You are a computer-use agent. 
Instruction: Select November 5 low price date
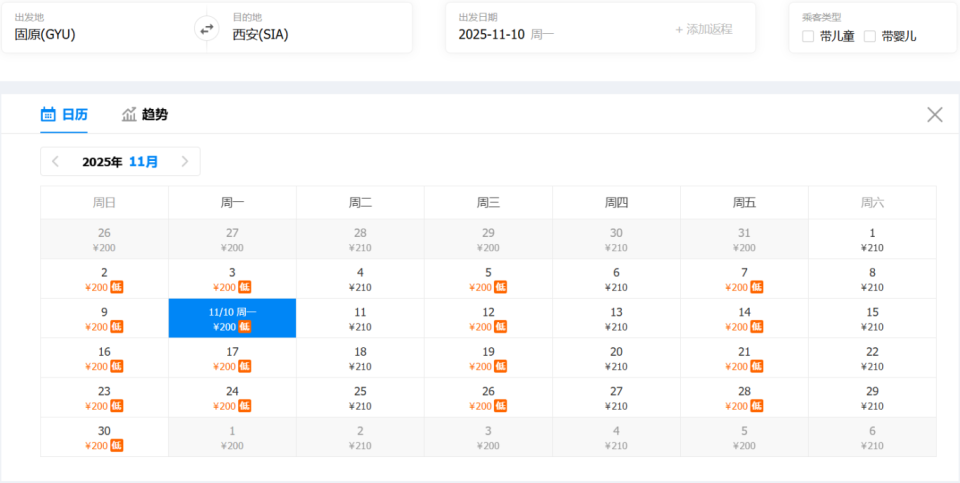click(489, 279)
